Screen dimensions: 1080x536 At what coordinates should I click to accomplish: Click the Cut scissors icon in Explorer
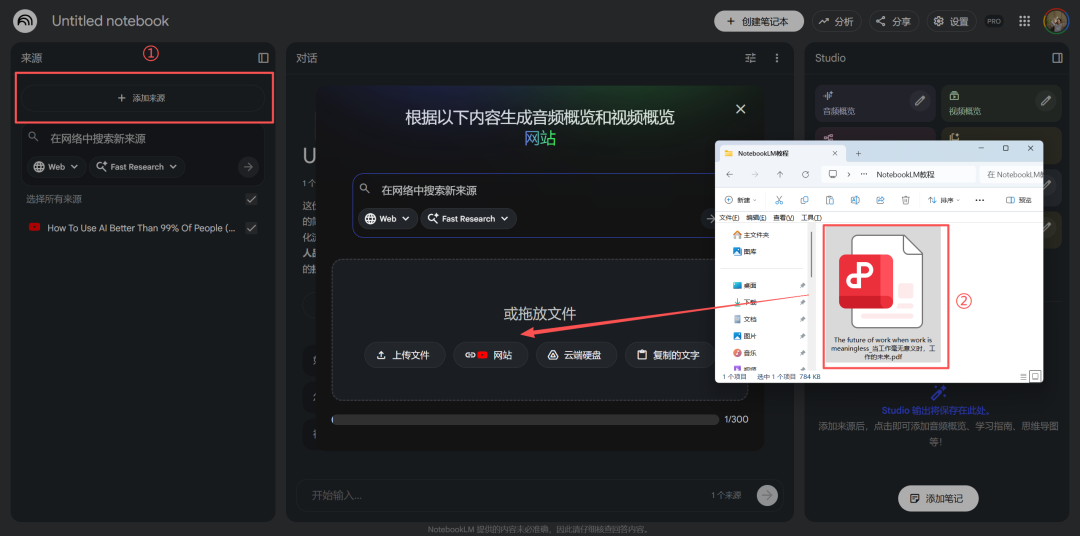click(779, 200)
